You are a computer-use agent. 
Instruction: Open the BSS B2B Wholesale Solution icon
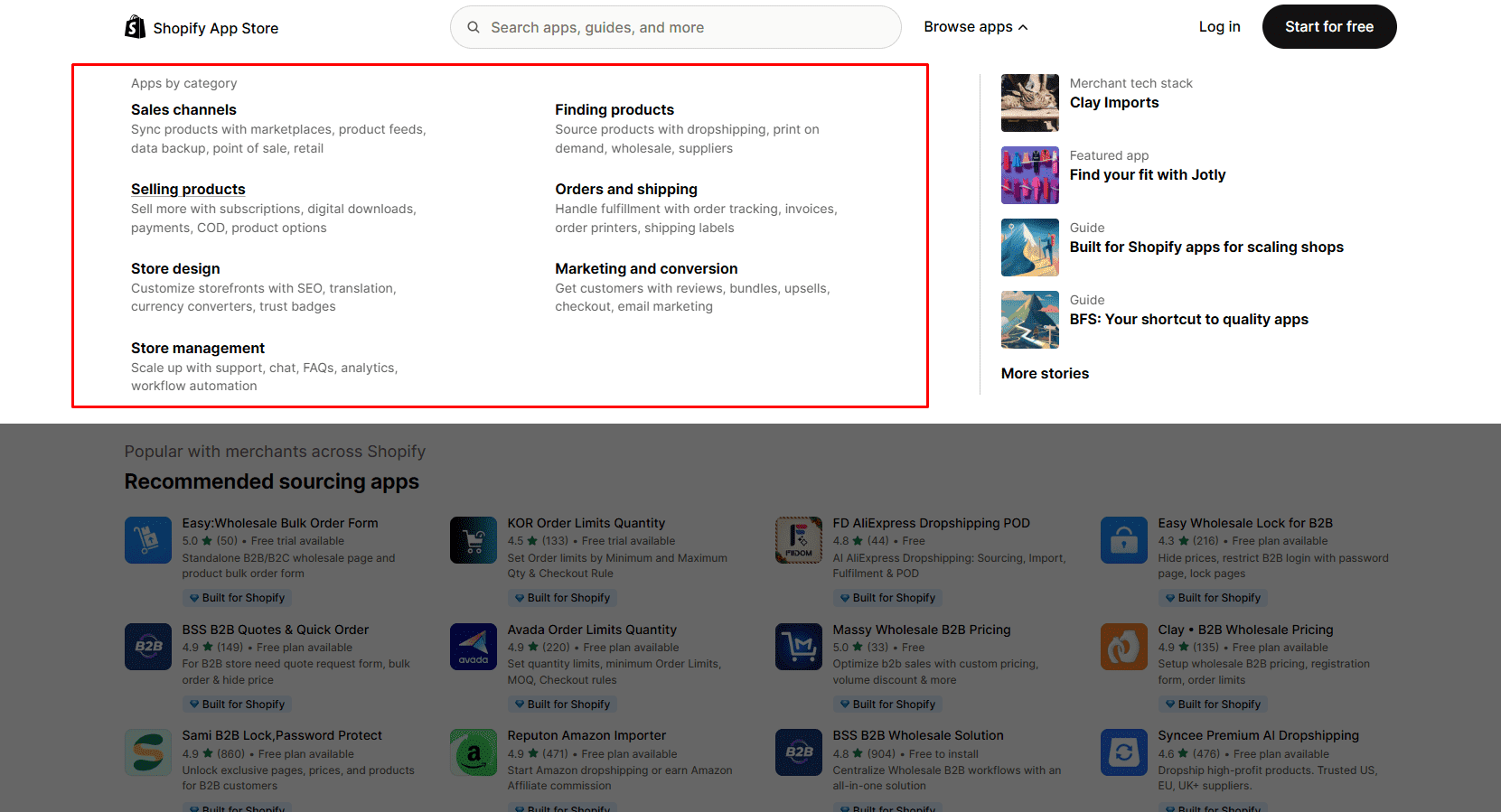799,752
